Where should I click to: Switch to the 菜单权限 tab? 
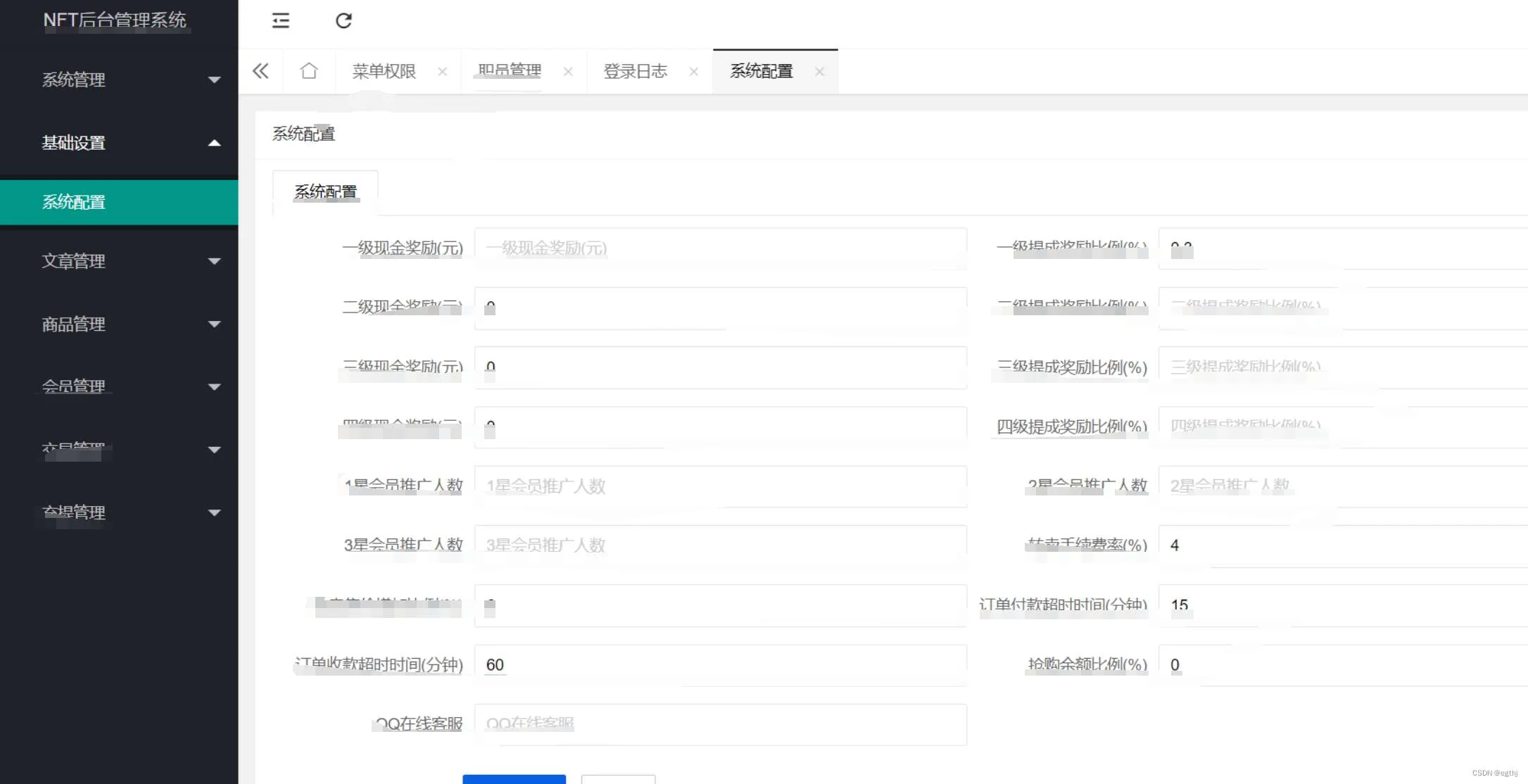(384, 71)
